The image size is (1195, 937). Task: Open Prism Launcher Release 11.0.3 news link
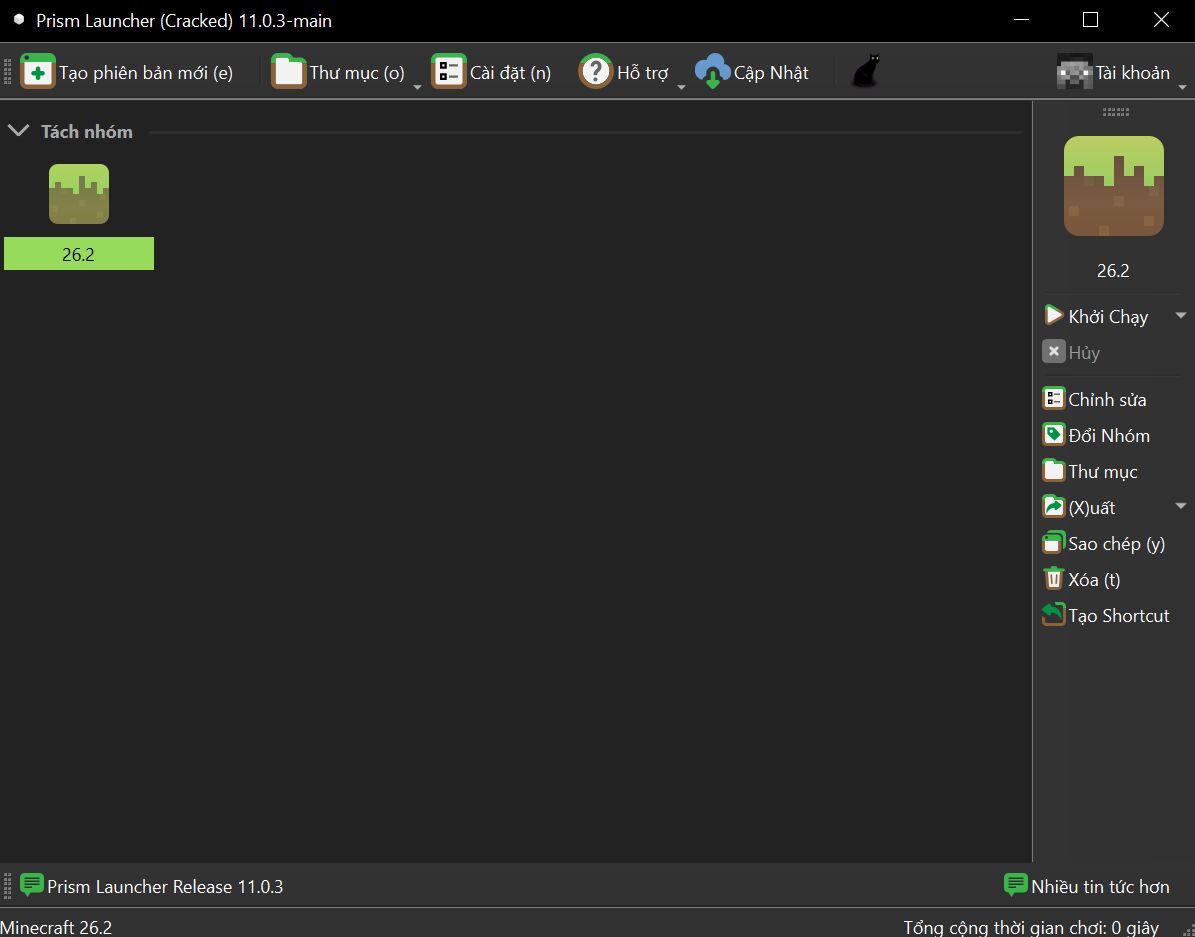(152, 886)
